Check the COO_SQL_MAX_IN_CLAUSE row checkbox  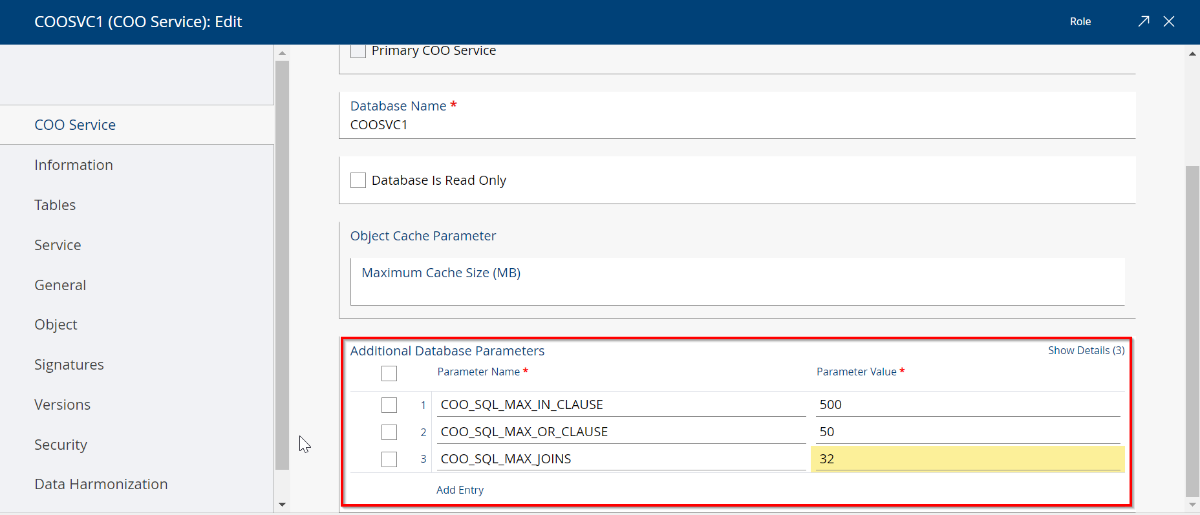[389, 405]
